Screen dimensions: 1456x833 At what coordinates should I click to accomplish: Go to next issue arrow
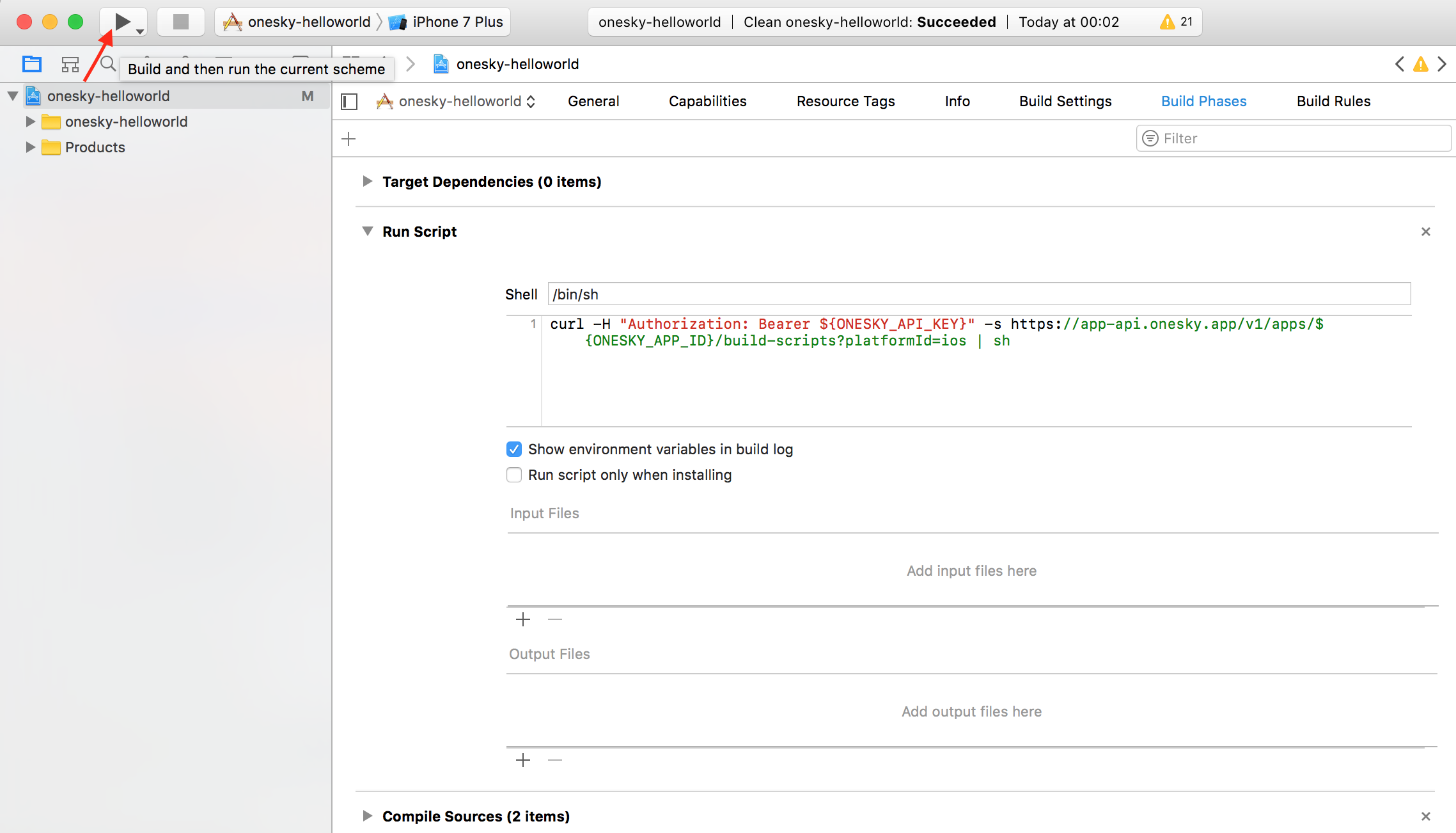tap(1442, 64)
